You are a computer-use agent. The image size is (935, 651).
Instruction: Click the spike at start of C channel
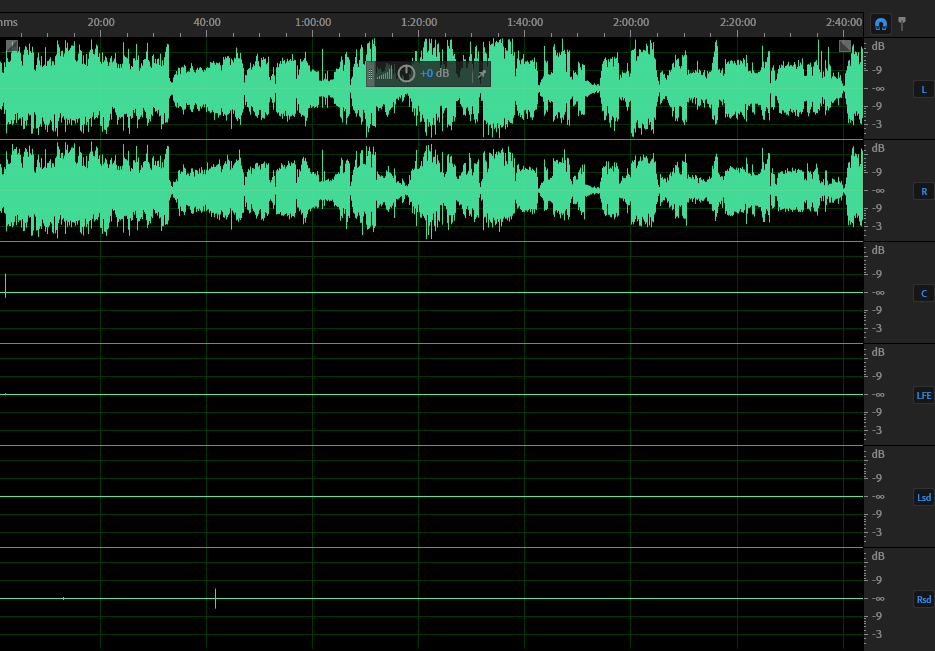(5, 286)
